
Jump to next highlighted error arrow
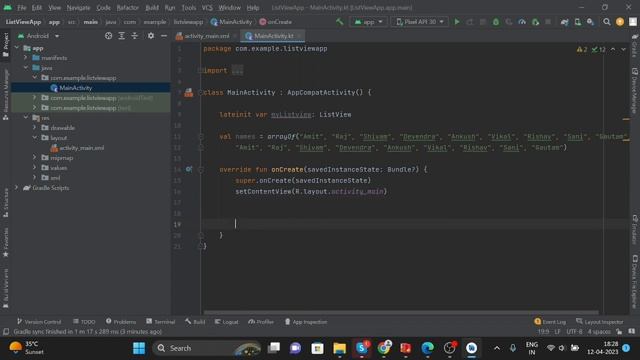pos(623,49)
